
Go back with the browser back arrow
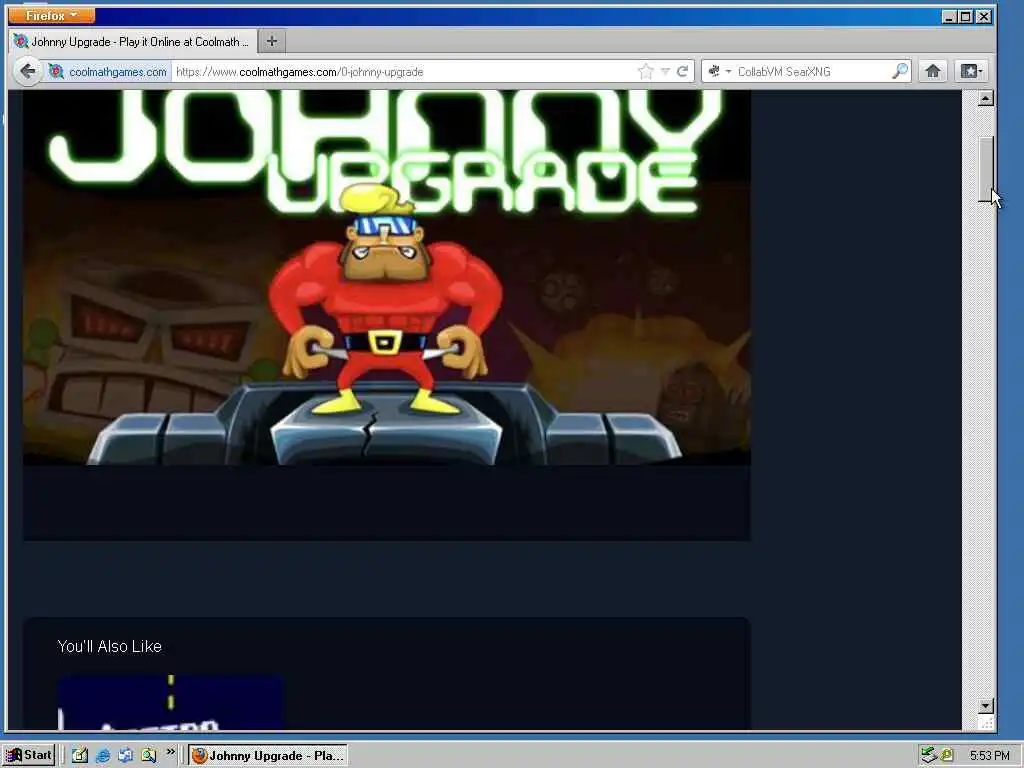tap(27, 71)
